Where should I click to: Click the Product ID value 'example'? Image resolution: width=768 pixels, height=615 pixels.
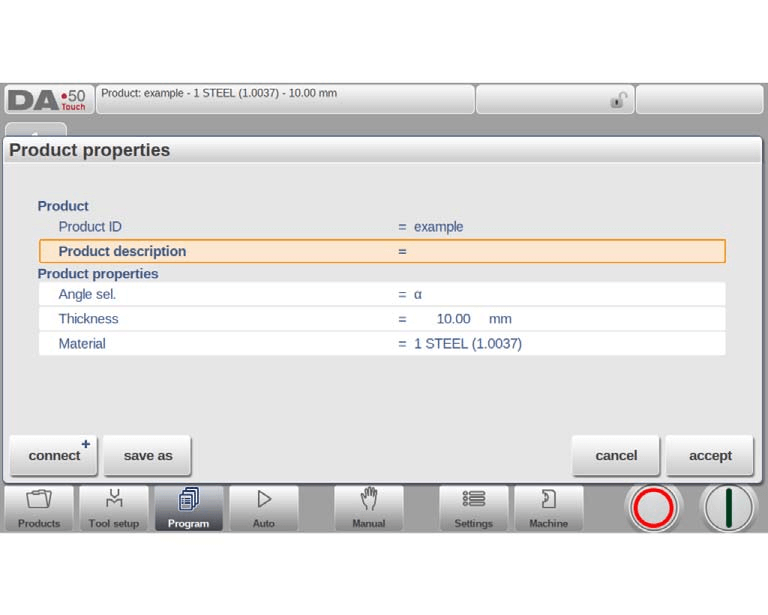(438, 227)
